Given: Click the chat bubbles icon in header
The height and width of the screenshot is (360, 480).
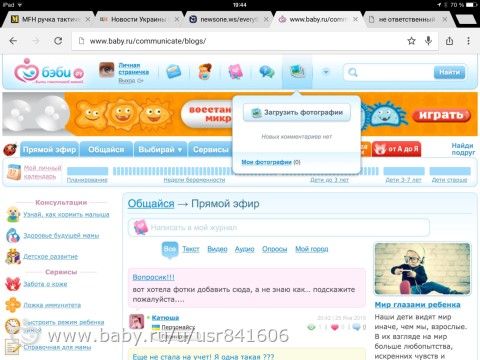Looking at the screenshot, I should (x=267, y=71).
